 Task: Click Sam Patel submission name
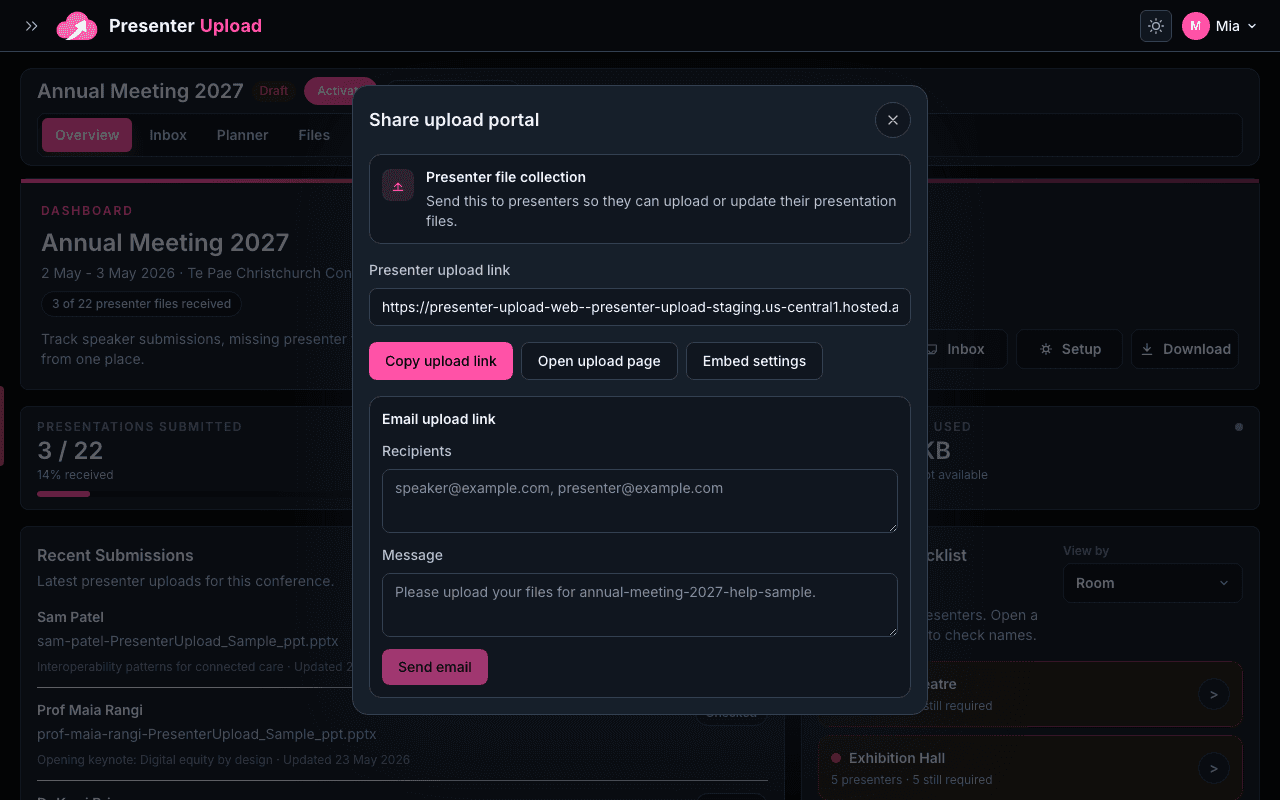[70, 617]
